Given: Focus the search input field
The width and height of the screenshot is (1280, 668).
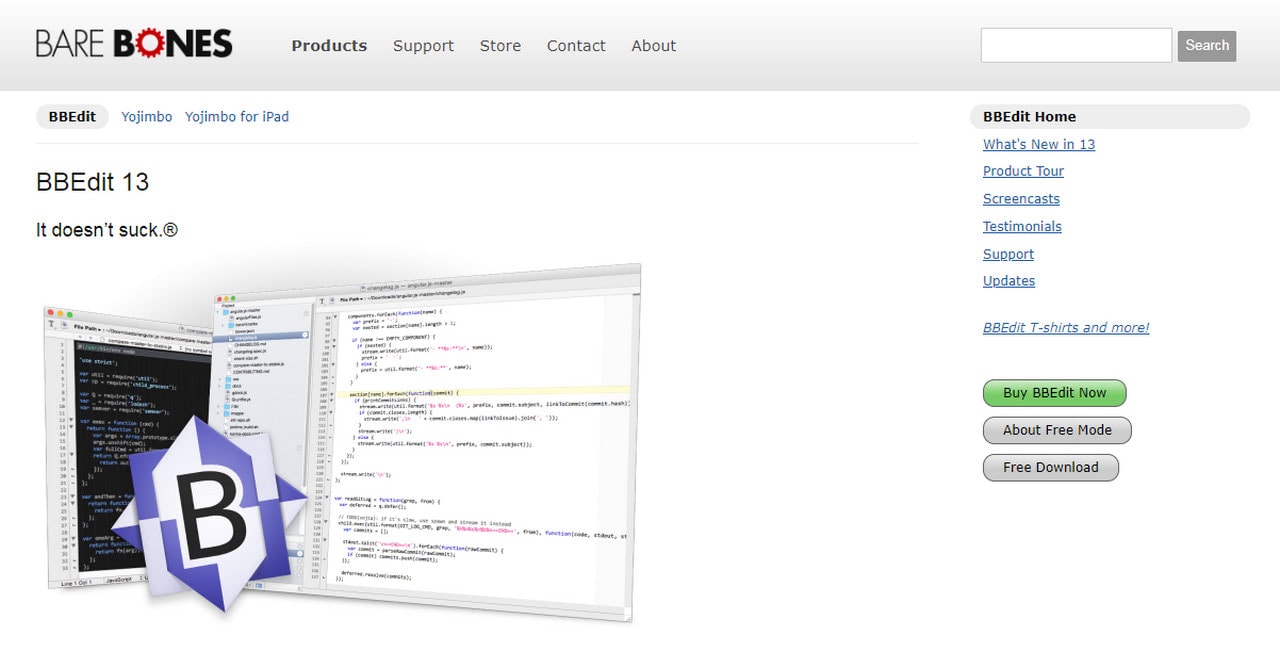Looking at the screenshot, I should 1076,45.
